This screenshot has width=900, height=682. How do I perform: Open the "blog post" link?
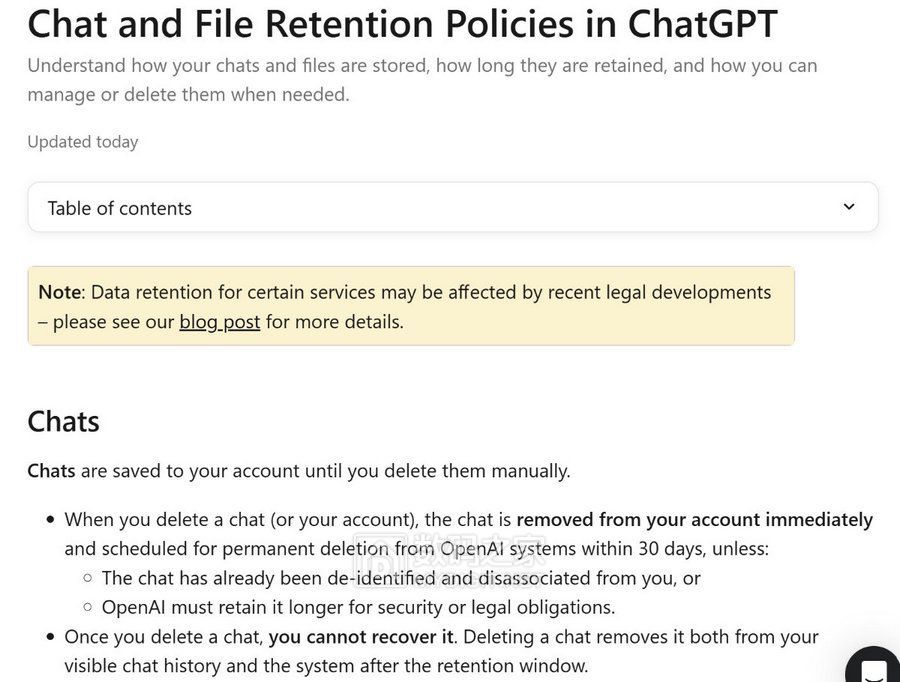(219, 322)
